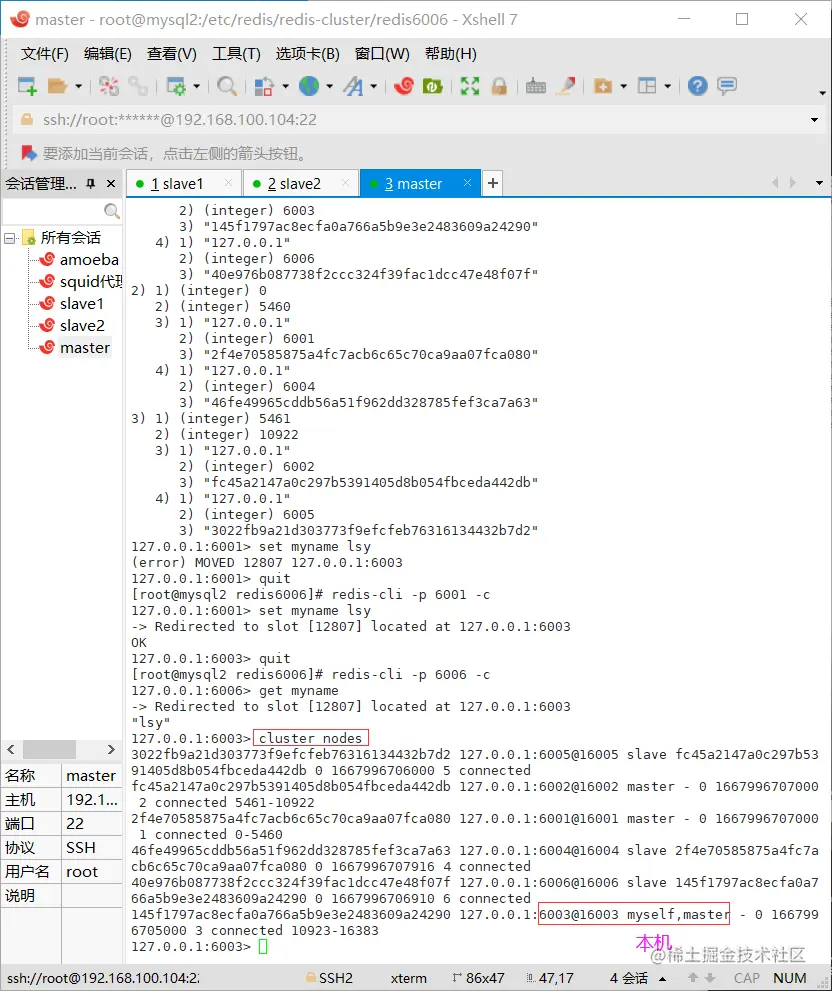Click the terminal cursor prompt 127.0.0.1:6003>
Screen dimensions: 832x991
coord(191,947)
